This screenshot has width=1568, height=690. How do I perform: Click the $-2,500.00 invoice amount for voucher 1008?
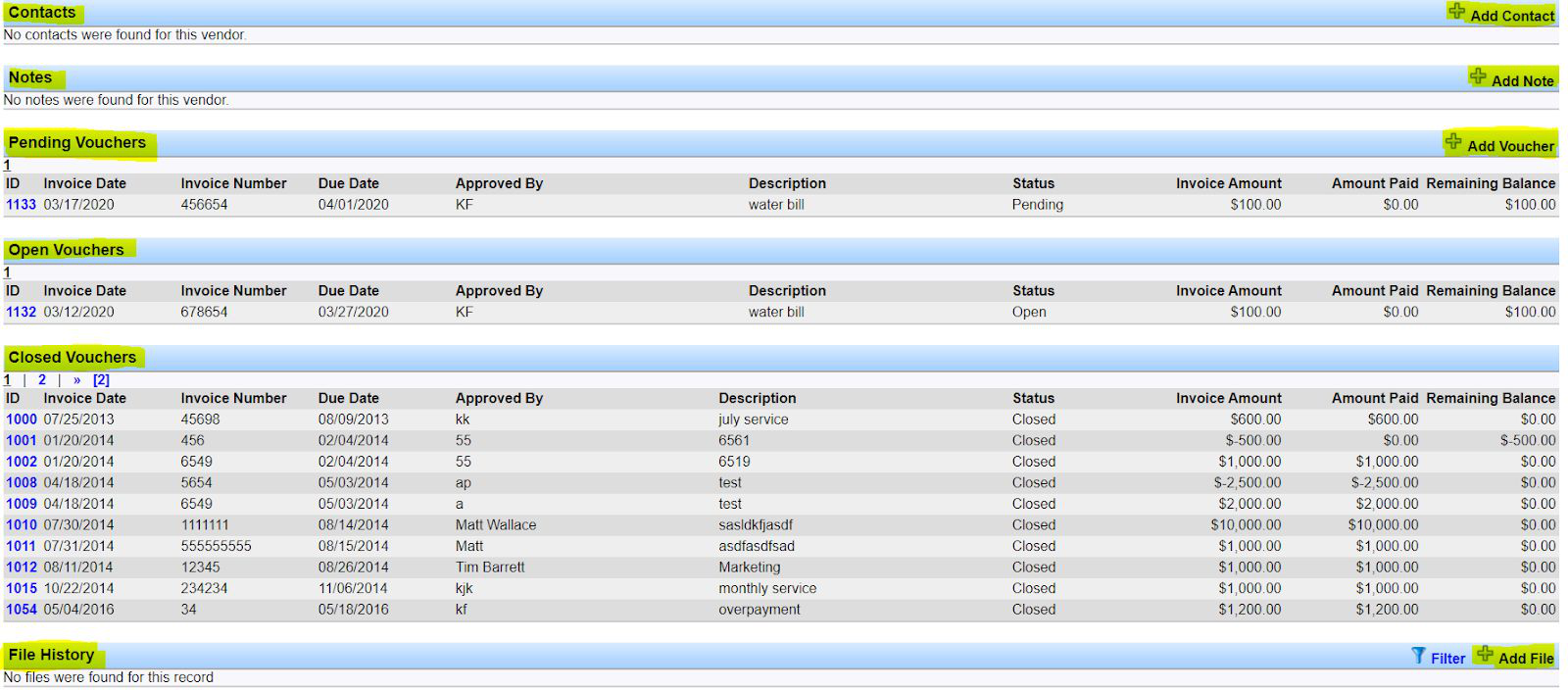1248,483
